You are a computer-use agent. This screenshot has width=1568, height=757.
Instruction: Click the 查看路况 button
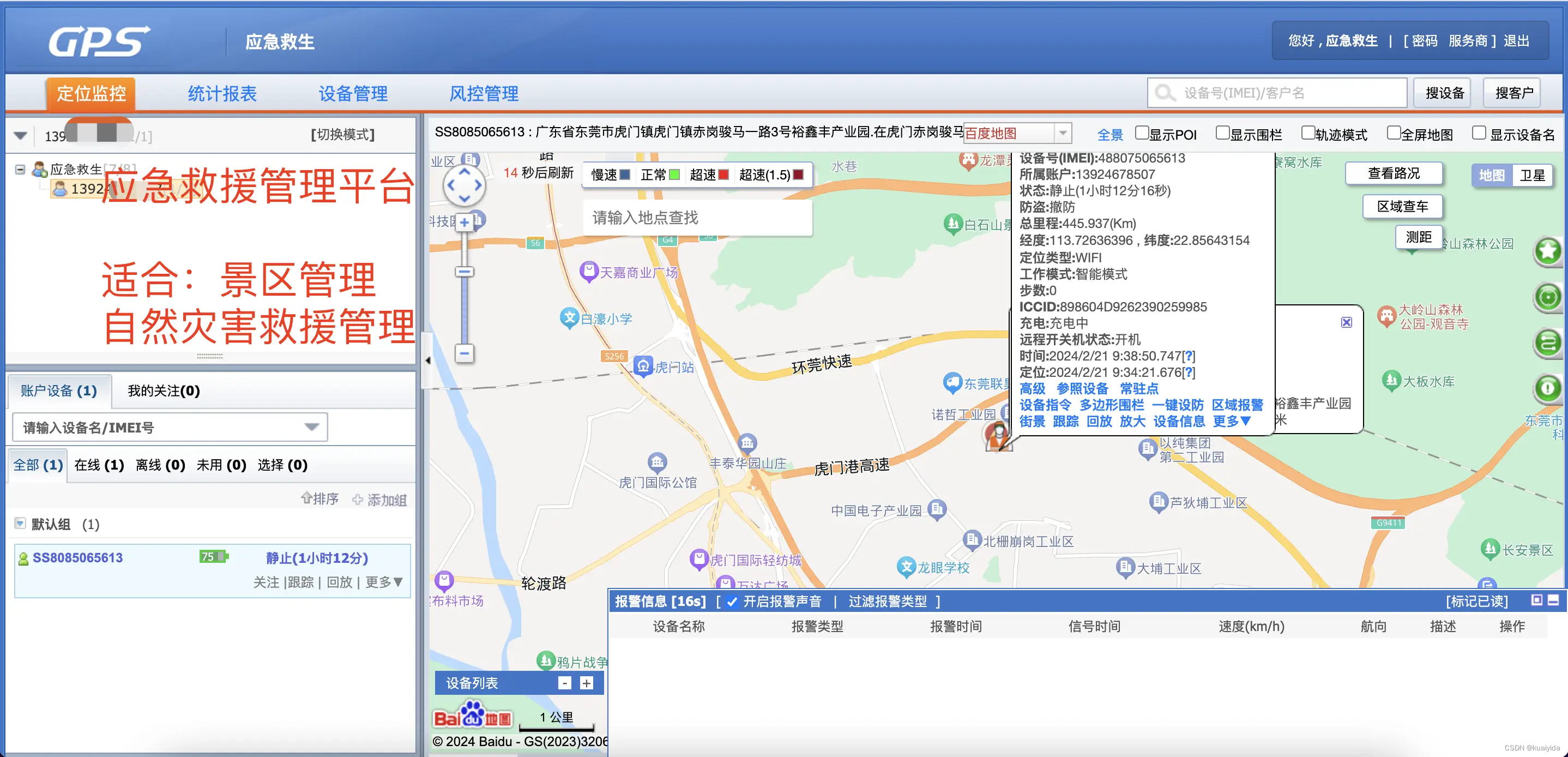(x=1394, y=173)
